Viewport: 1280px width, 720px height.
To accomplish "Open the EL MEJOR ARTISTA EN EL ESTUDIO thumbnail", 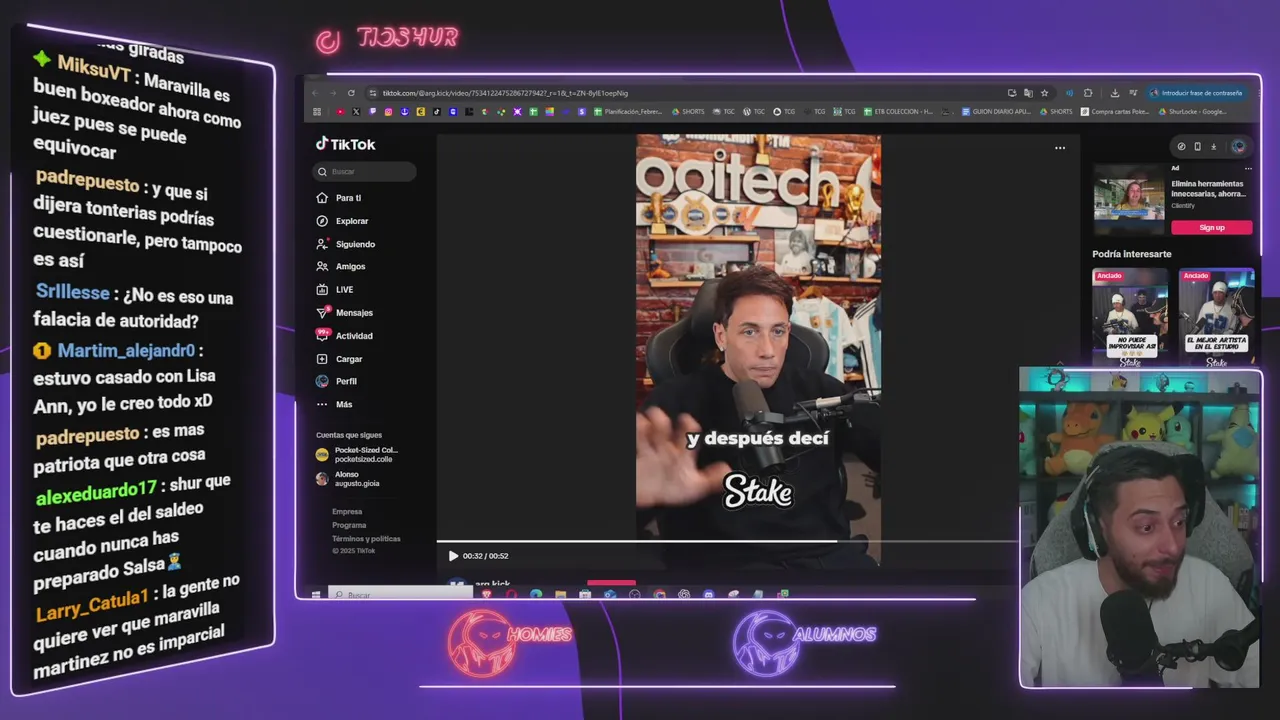I will 1216,316.
